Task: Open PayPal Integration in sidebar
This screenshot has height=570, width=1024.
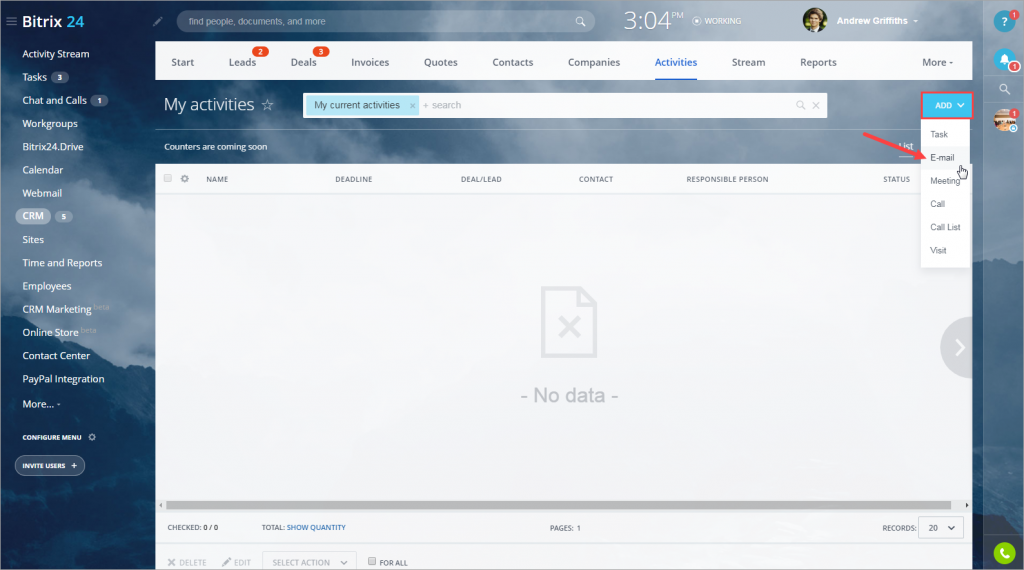Action: tap(63, 379)
